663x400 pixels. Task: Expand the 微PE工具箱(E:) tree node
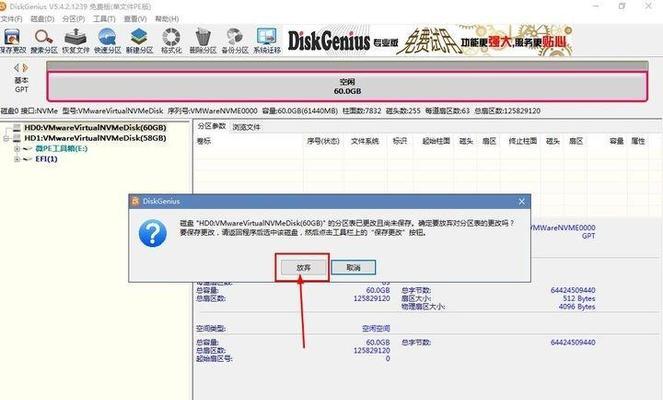[x=17, y=149]
